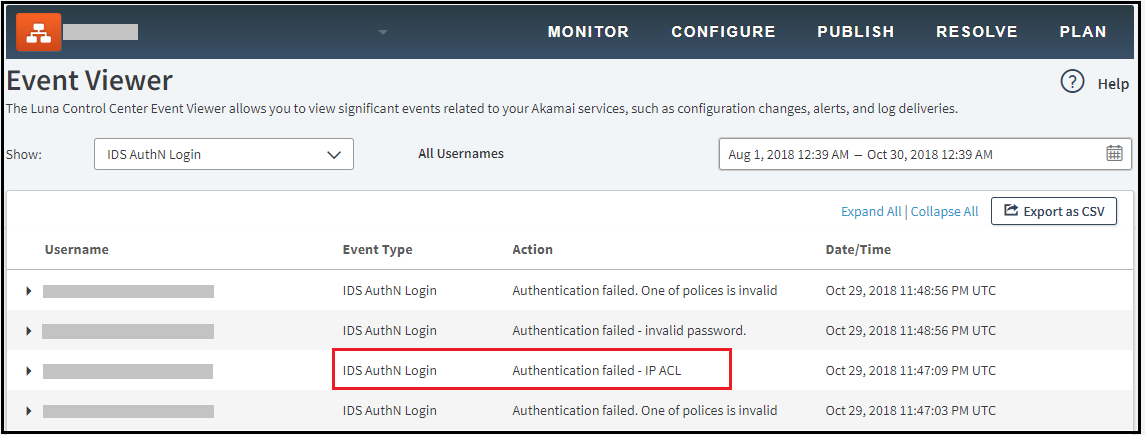
Task: Expand the account selector arrow in header
Action: (382, 33)
